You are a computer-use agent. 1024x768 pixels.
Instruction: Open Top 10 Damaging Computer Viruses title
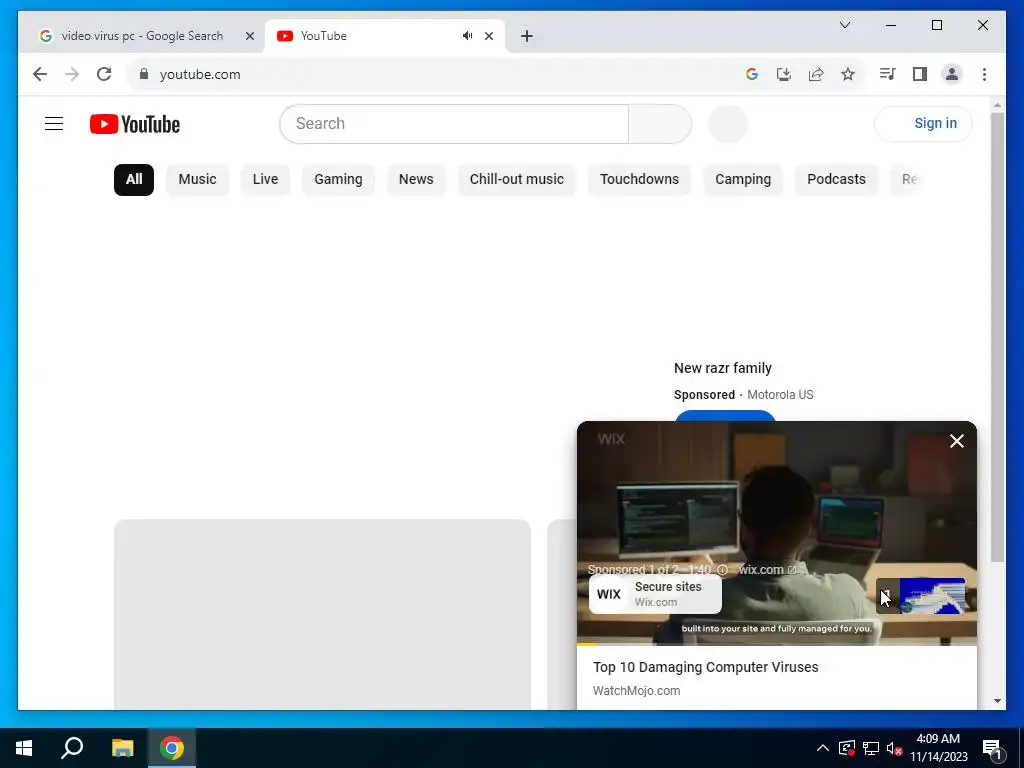pos(705,667)
